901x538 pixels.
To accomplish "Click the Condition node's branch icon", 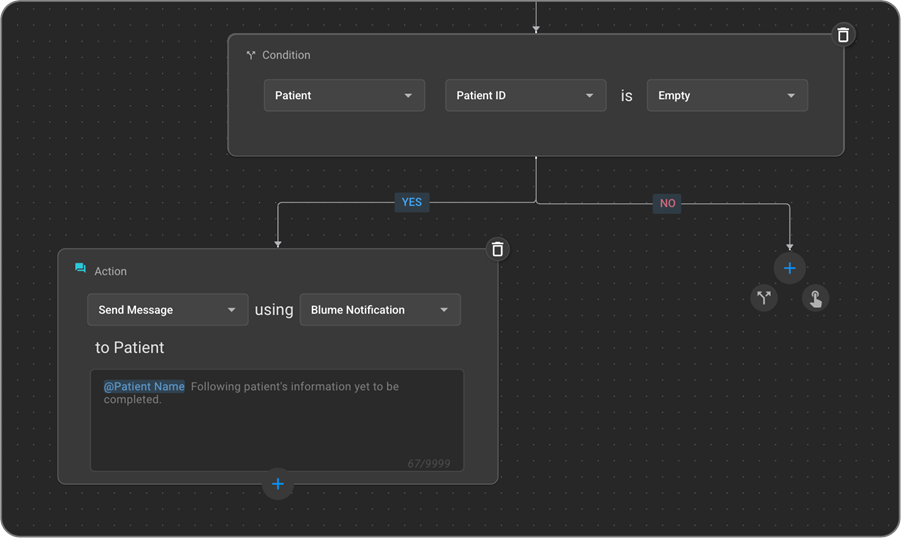I will (x=251, y=56).
